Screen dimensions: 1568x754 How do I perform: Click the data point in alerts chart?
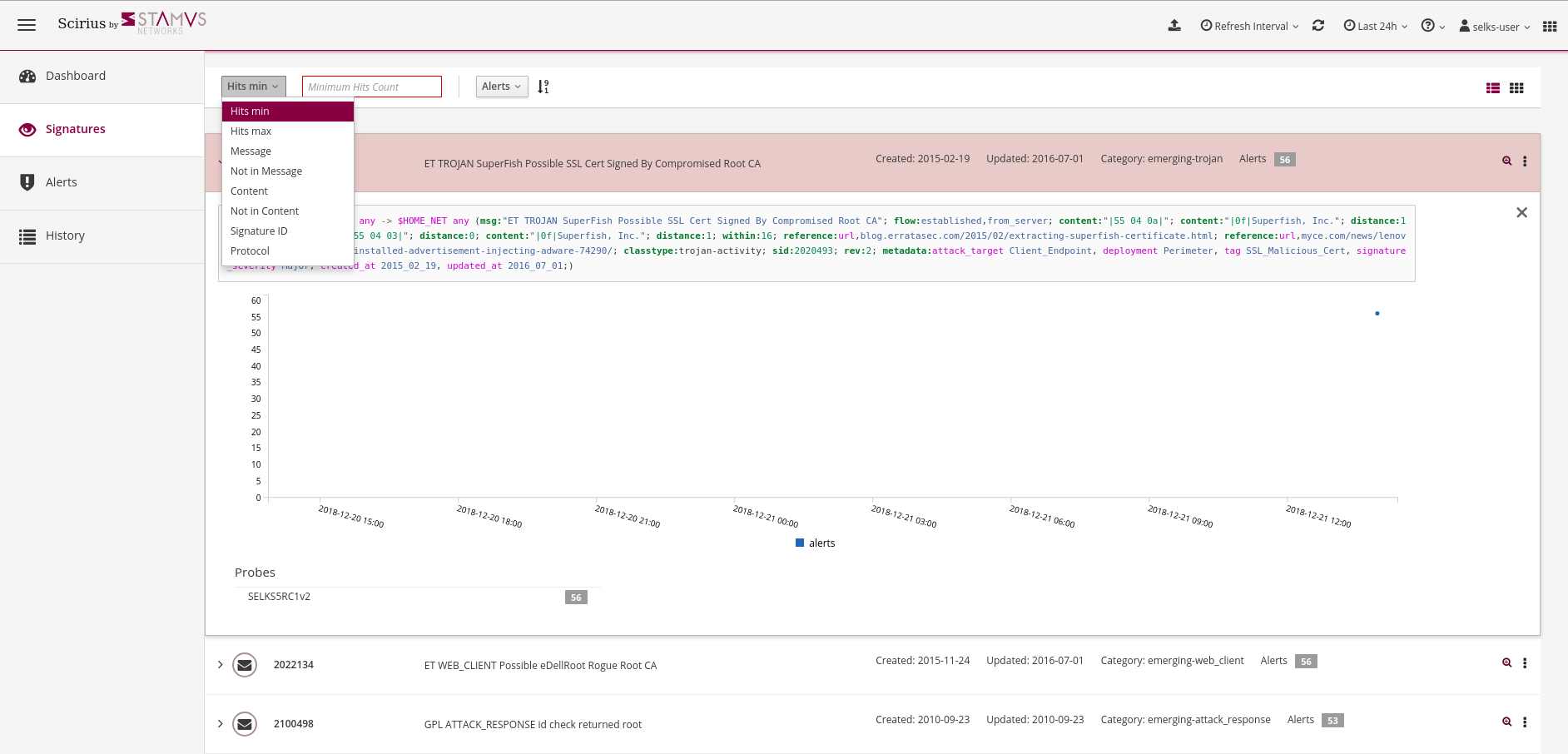click(1377, 314)
